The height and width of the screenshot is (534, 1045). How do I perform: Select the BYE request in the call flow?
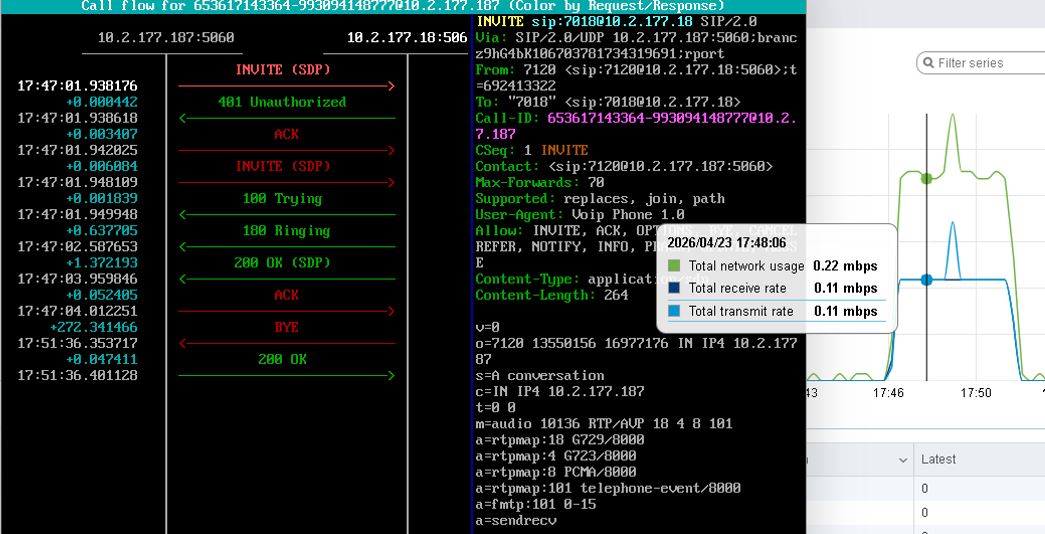pyautogui.click(x=287, y=327)
